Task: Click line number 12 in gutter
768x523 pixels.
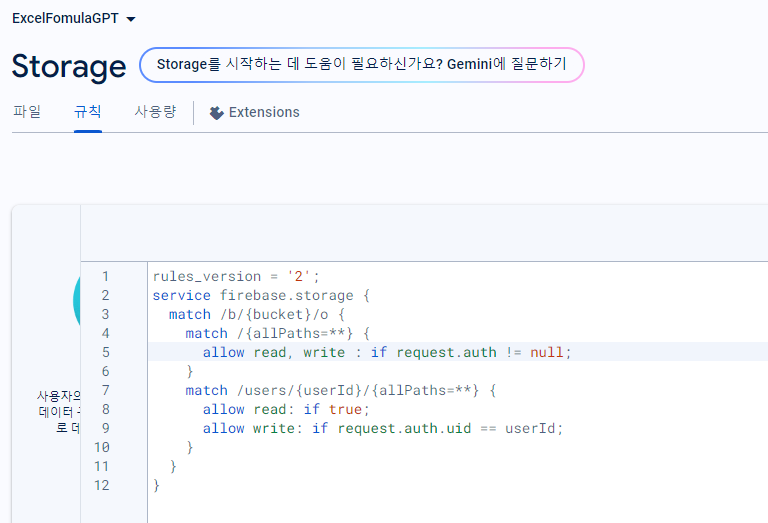Action: click(102, 486)
